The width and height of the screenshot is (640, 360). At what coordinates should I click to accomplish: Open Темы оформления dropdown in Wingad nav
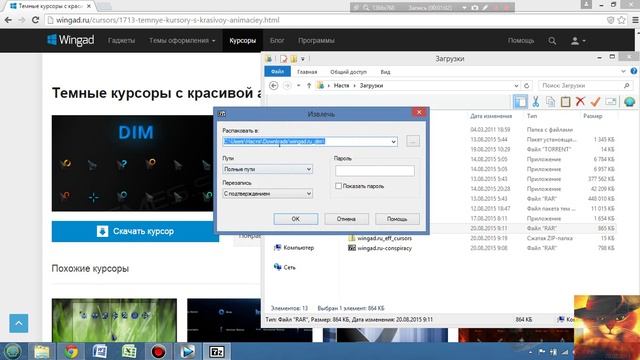(182, 40)
